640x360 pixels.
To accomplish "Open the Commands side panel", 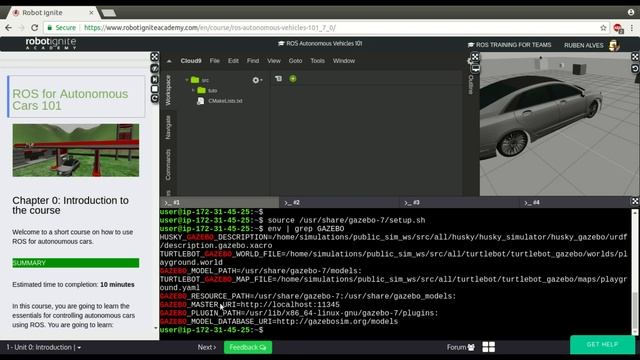I will (x=168, y=164).
